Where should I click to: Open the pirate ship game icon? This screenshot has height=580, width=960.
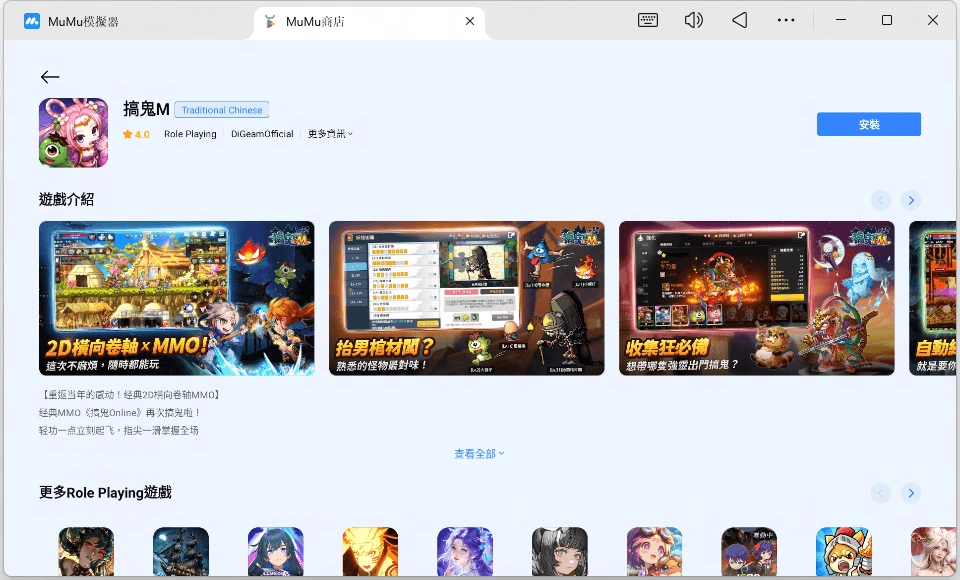(181, 552)
